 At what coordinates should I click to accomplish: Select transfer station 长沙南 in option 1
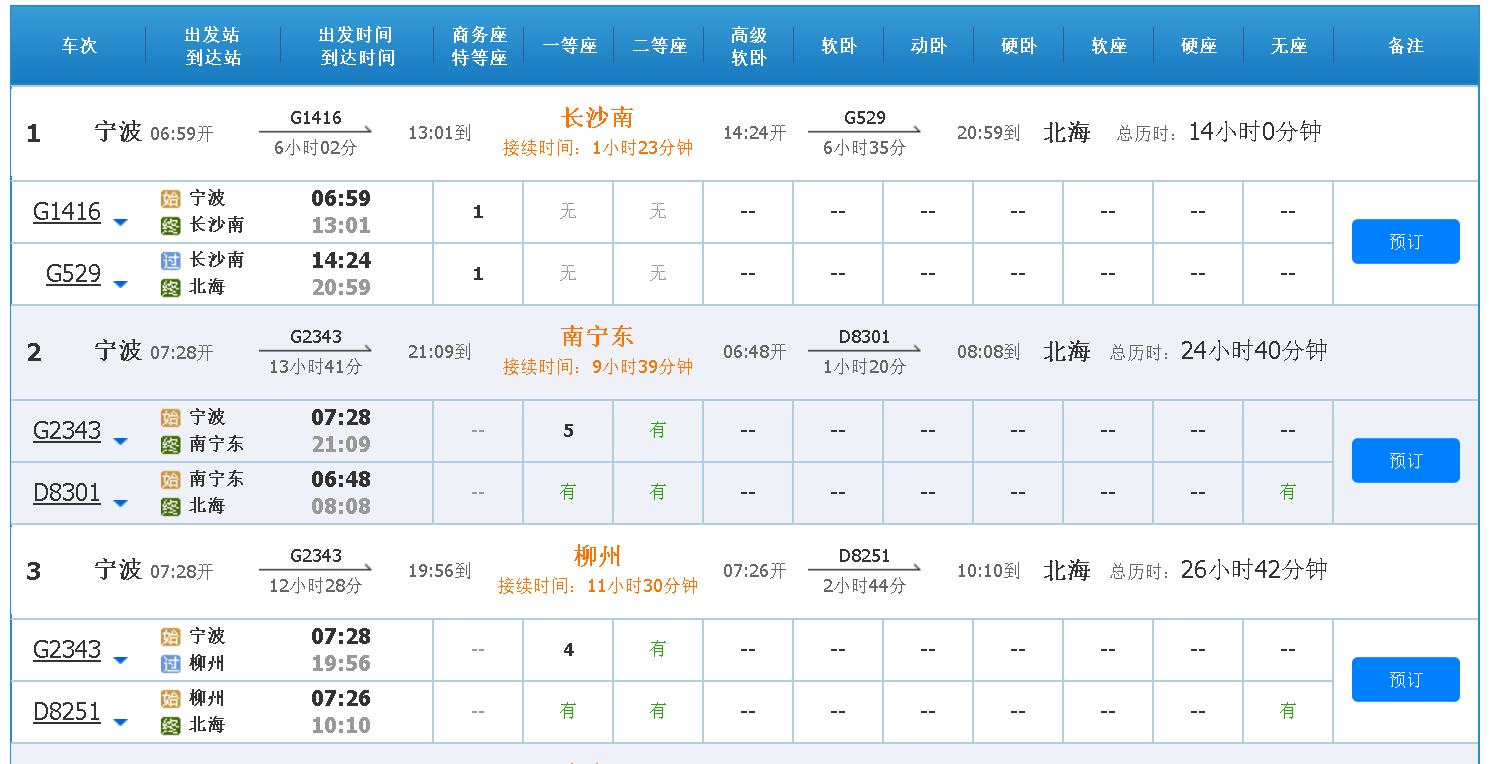[x=597, y=118]
